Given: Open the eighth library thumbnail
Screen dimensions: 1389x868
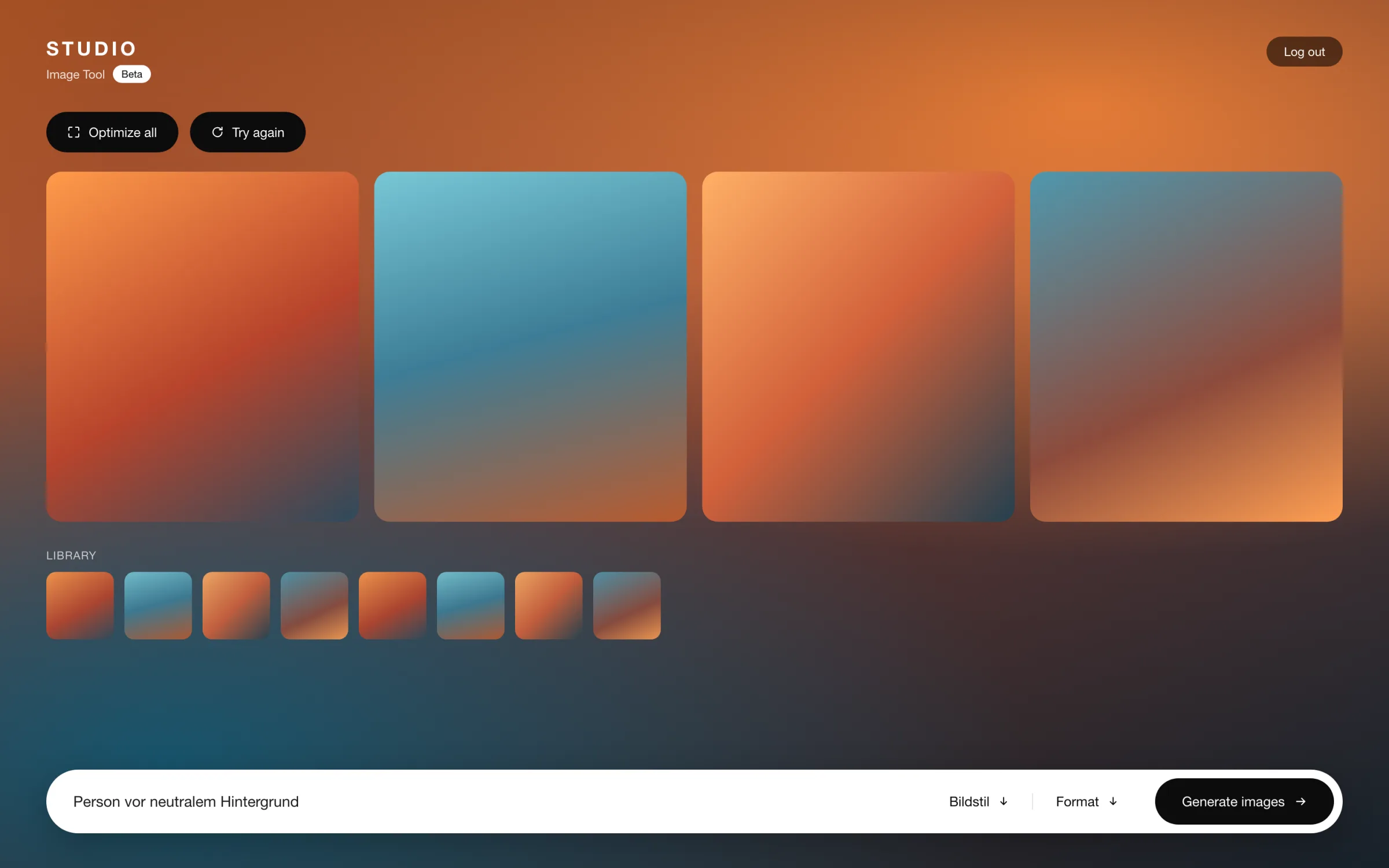Looking at the screenshot, I should tap(627, 605).
